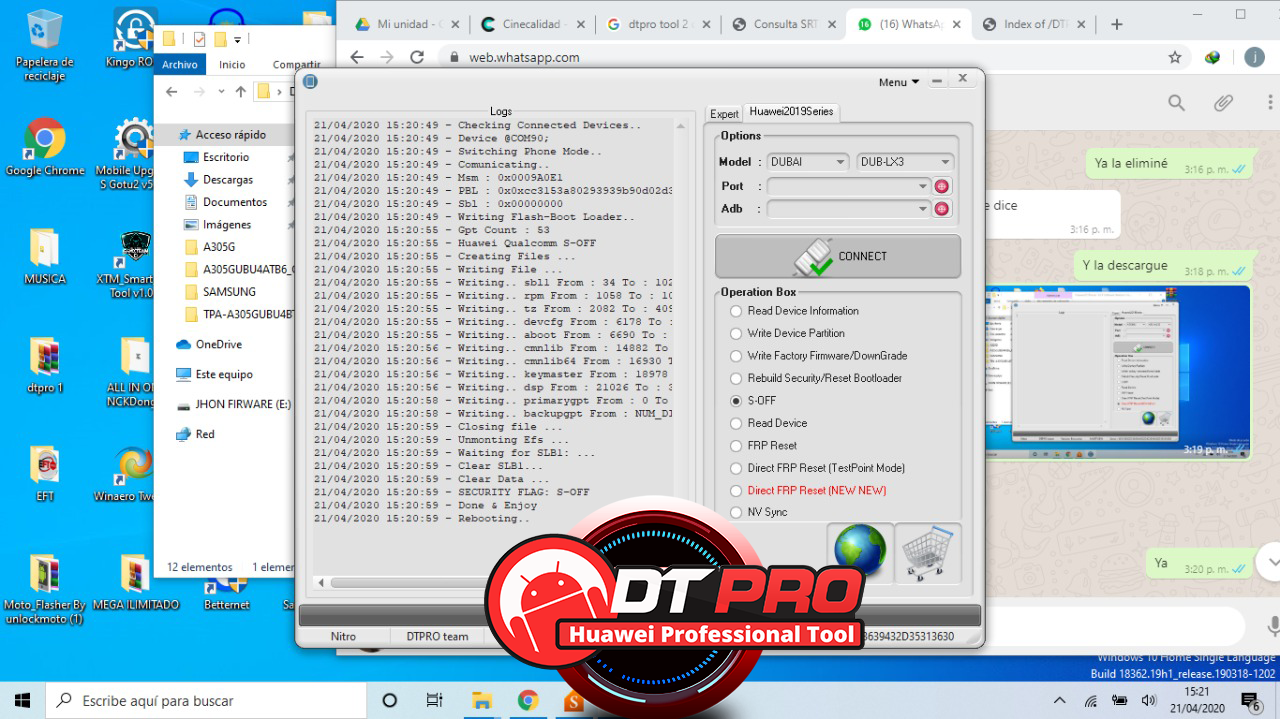
Task: Open Papelera de reciclaje desktop icon
Action: (45, 45)
